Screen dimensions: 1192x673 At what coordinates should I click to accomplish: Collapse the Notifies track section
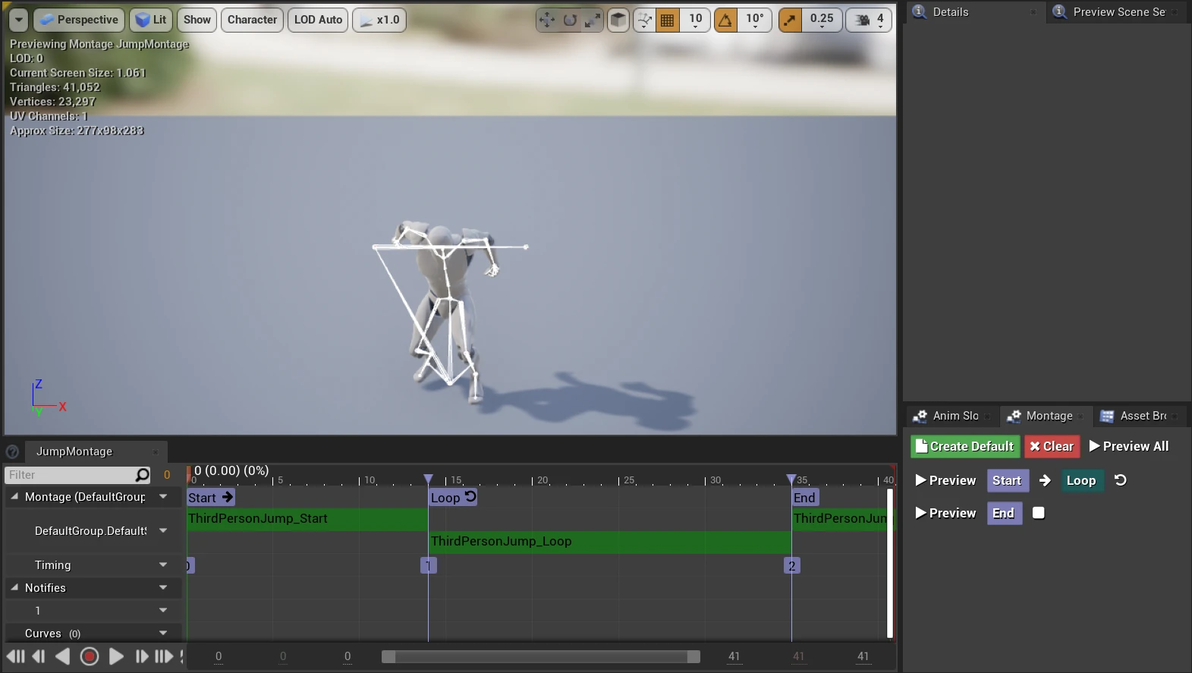pyautogui.click(x=14, y=588)
